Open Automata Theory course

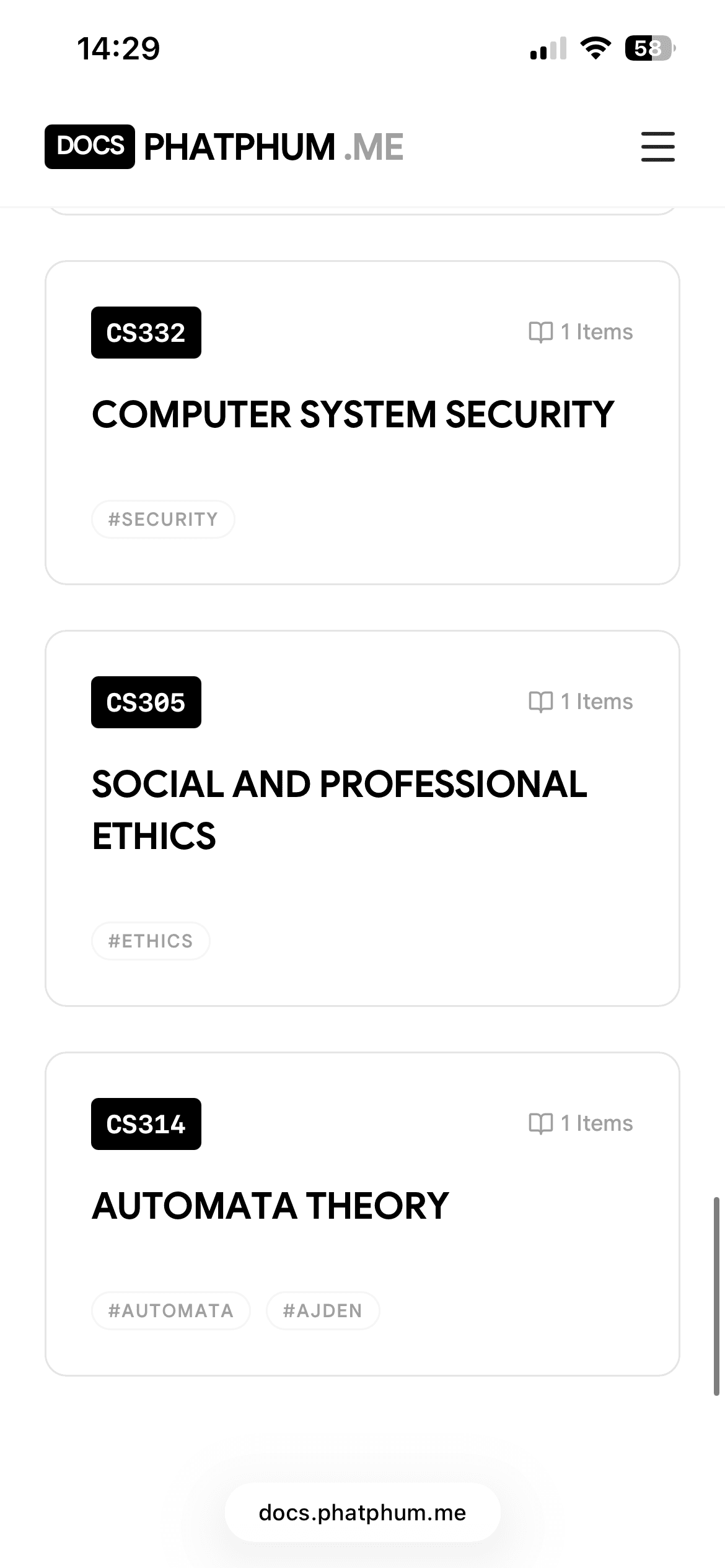[x=270, y=1206]
